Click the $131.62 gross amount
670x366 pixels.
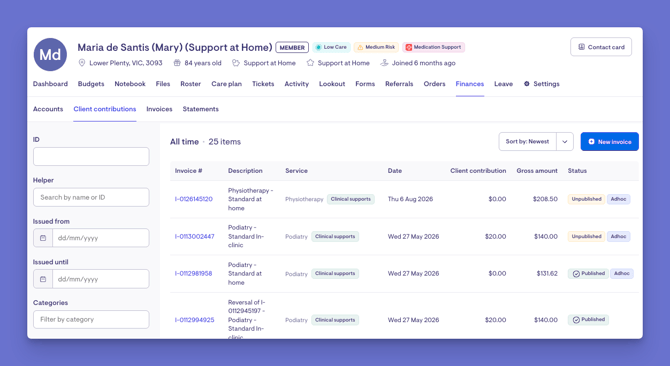click(547, 273)
